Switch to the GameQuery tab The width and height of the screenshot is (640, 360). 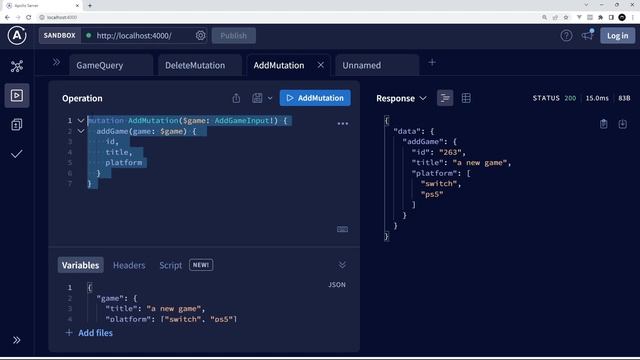point(111,65)
